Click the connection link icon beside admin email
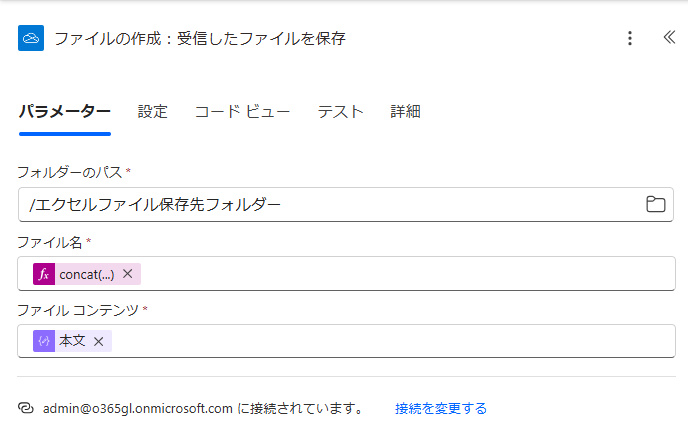Viewport: 688px width, 447px height. point(25,408)
